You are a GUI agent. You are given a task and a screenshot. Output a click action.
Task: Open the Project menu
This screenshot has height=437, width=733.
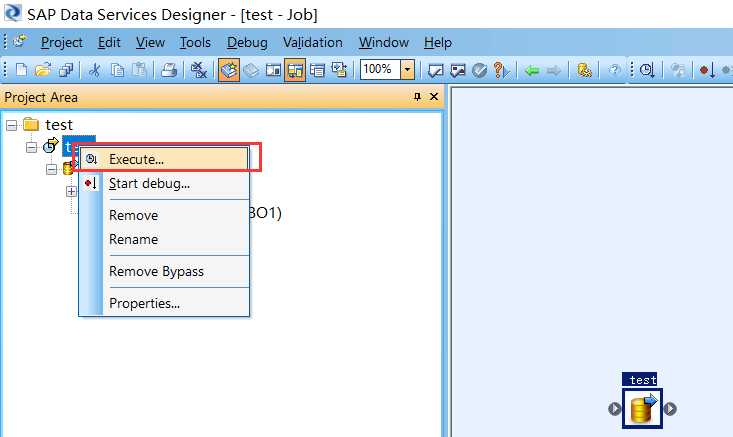[x=62, y=43]
